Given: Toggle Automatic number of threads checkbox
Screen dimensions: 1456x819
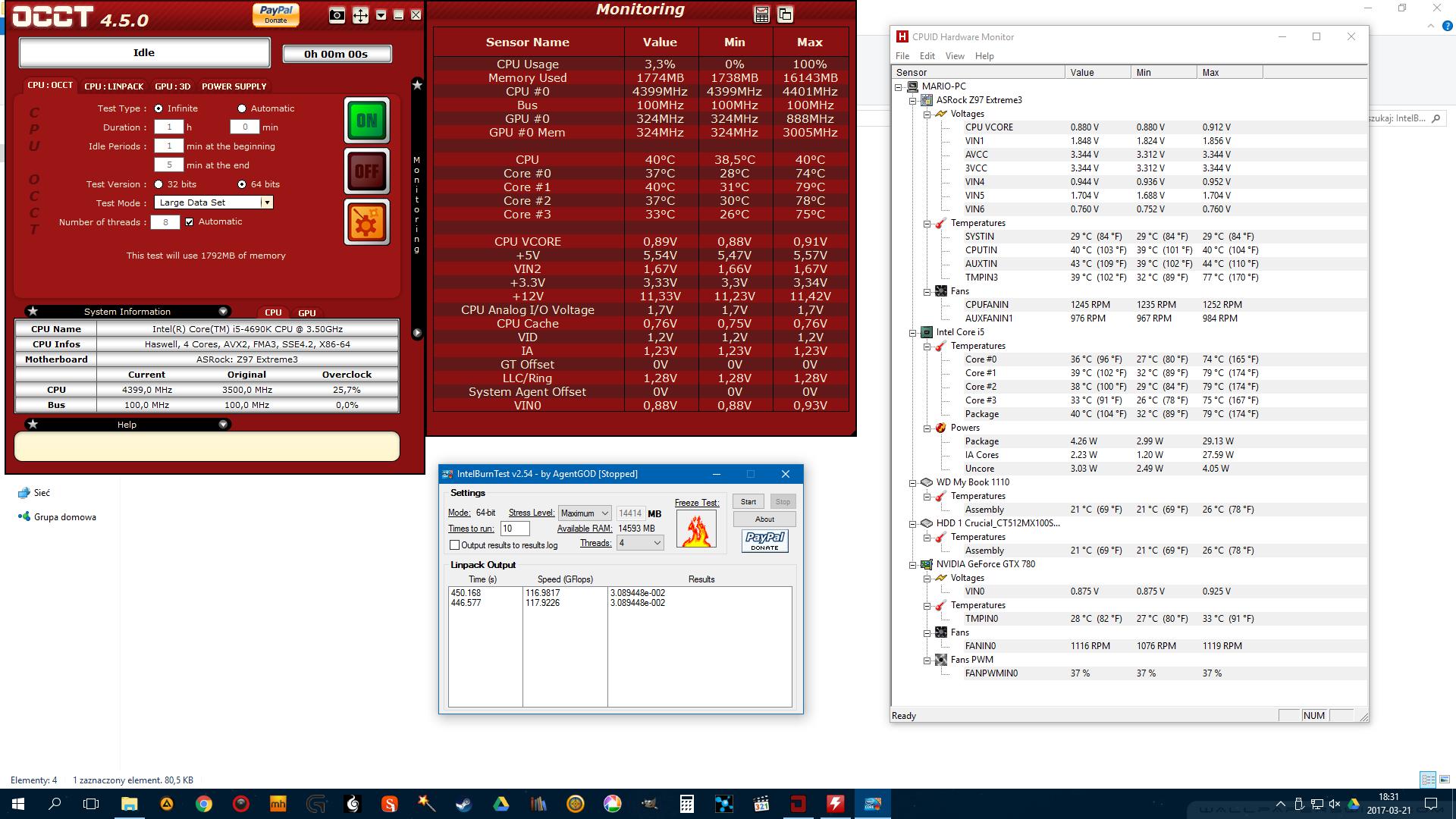Looking at the screenshot, I should [190, 222].
